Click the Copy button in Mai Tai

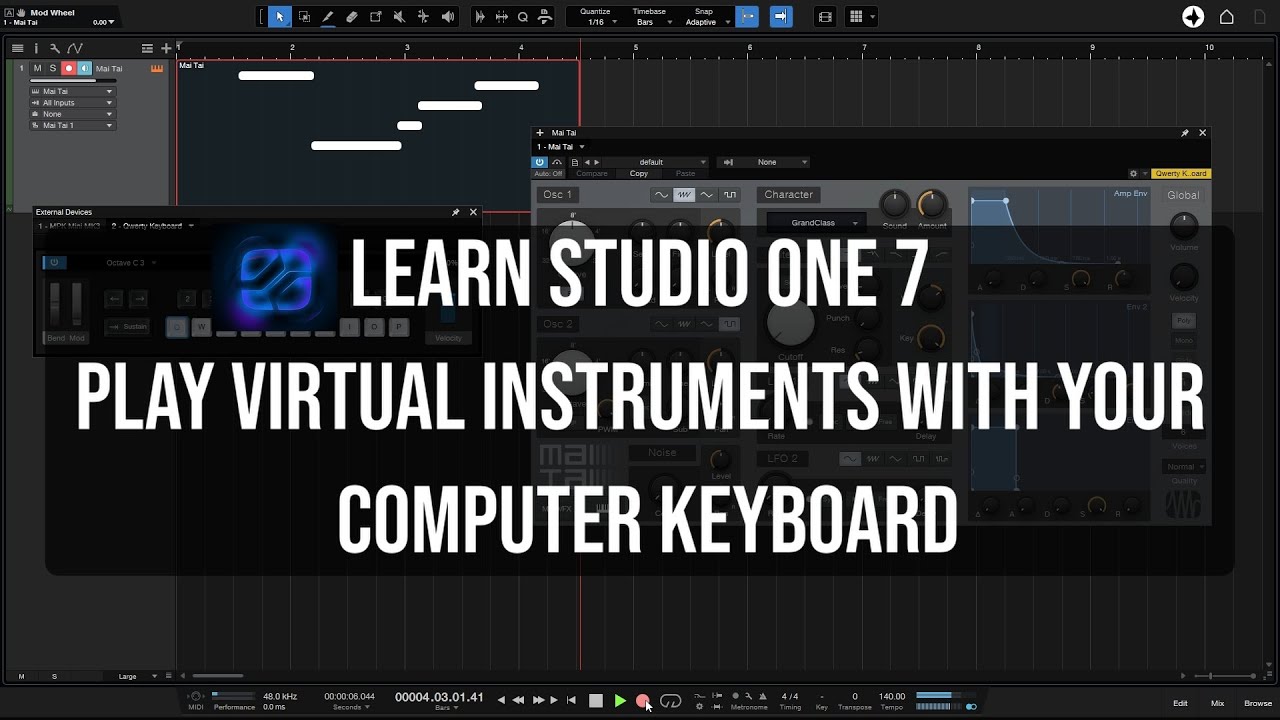[x=639, y=174]
